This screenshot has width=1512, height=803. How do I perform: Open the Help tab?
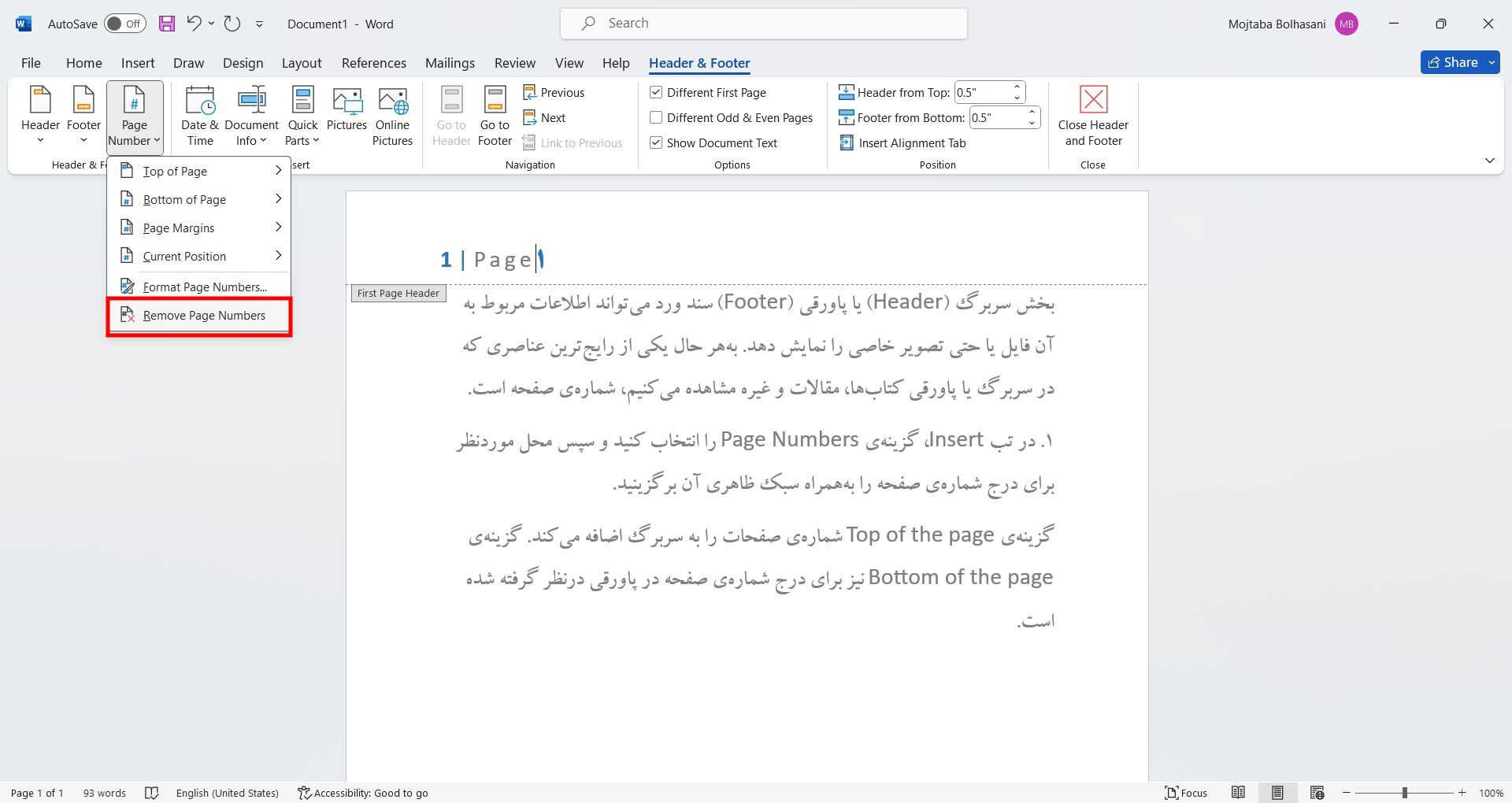pyautogui.click(x=616, y=63)
